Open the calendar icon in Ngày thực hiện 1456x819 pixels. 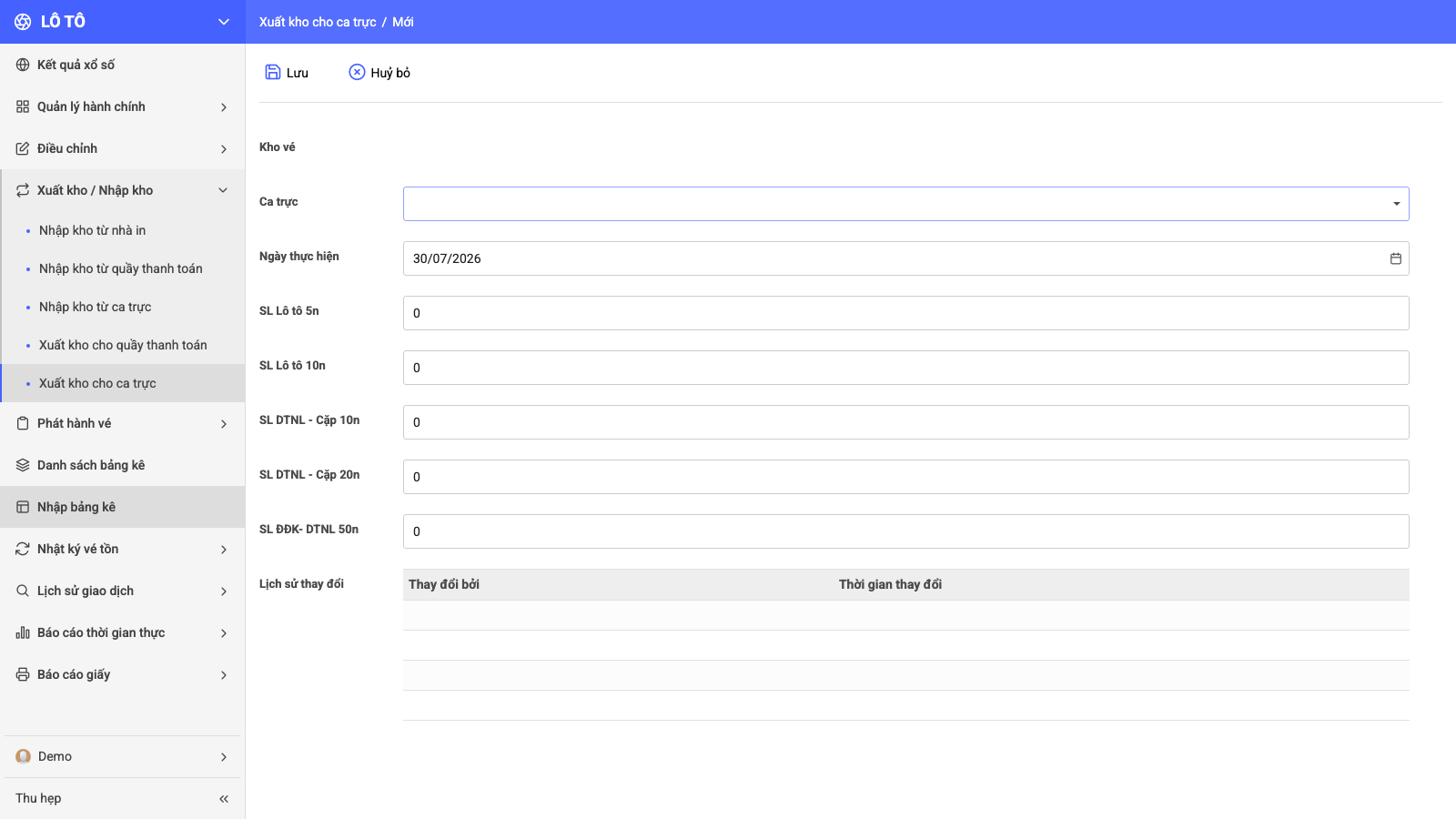pyautogui.click(x=1396, y=258)
